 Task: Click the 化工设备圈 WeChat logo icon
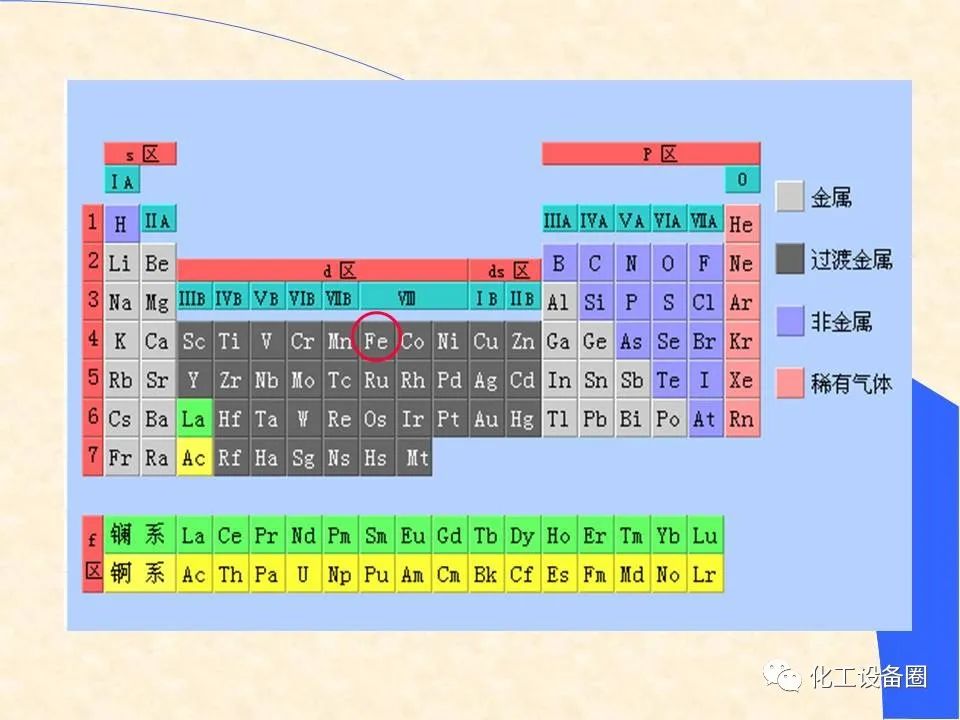[x=783, y=677]
